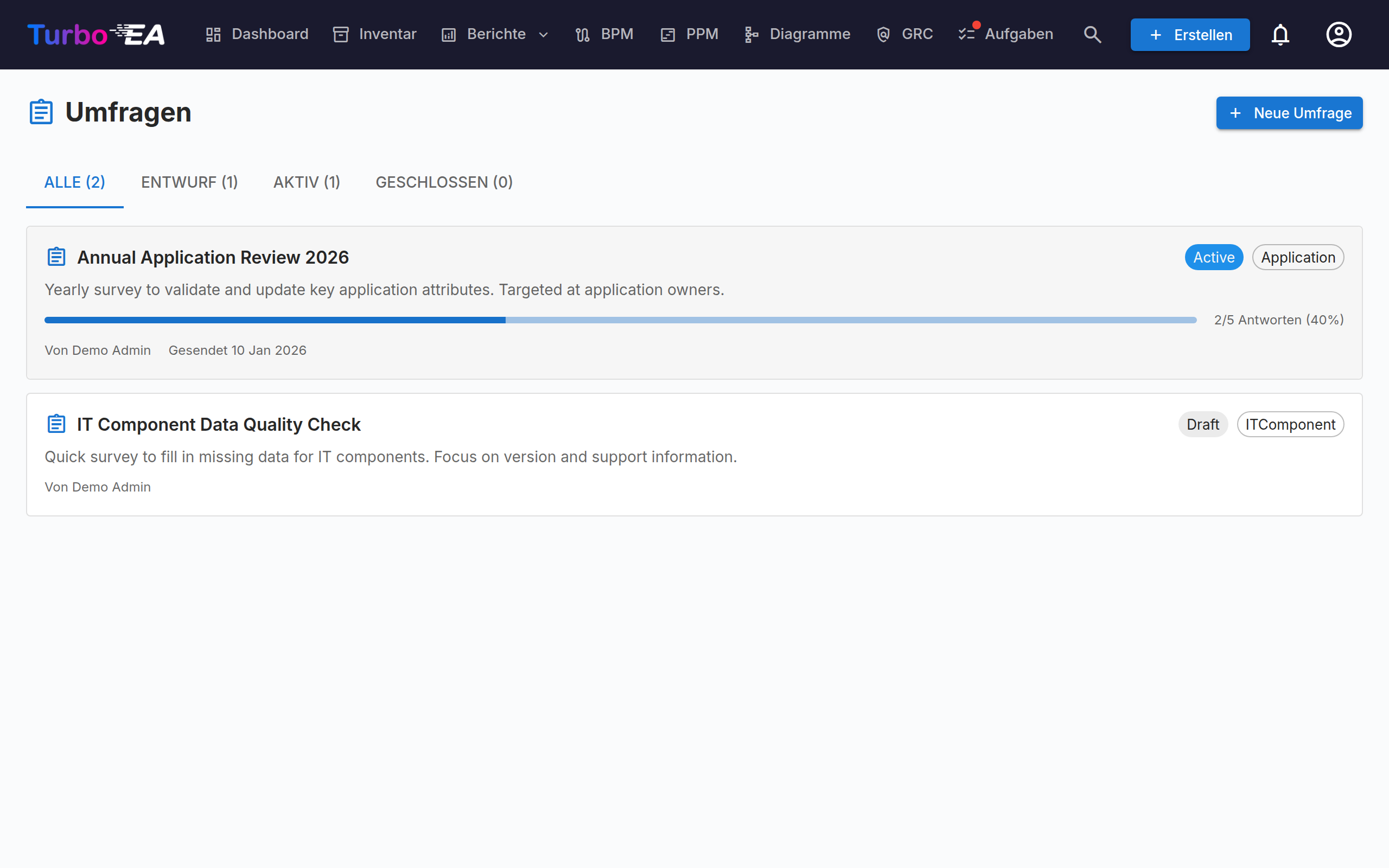
Task: Open the Diagramme label in navigation
Action: (x=810, y=34)
